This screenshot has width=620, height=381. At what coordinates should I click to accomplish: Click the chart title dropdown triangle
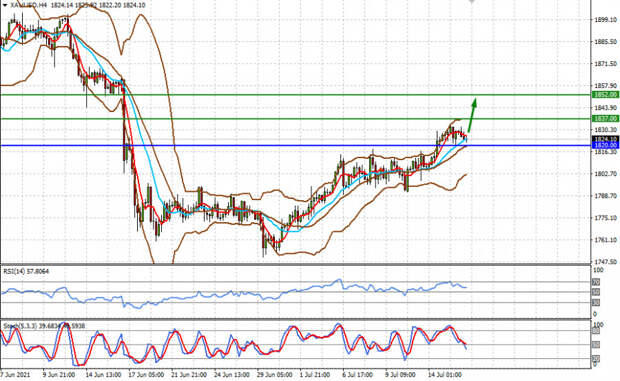(5, 5)
